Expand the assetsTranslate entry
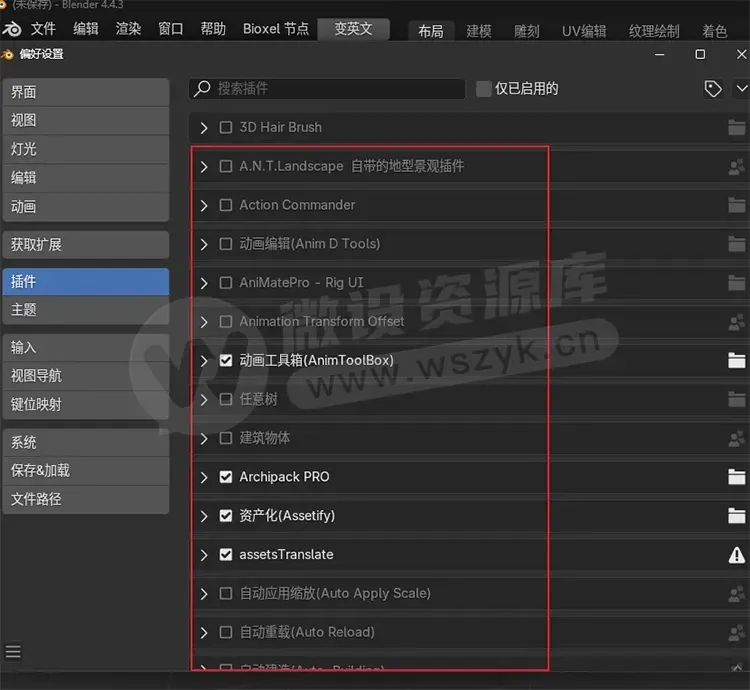Image resolution: width=750 pixels, height=690 pixels. (x=204, y=555)
